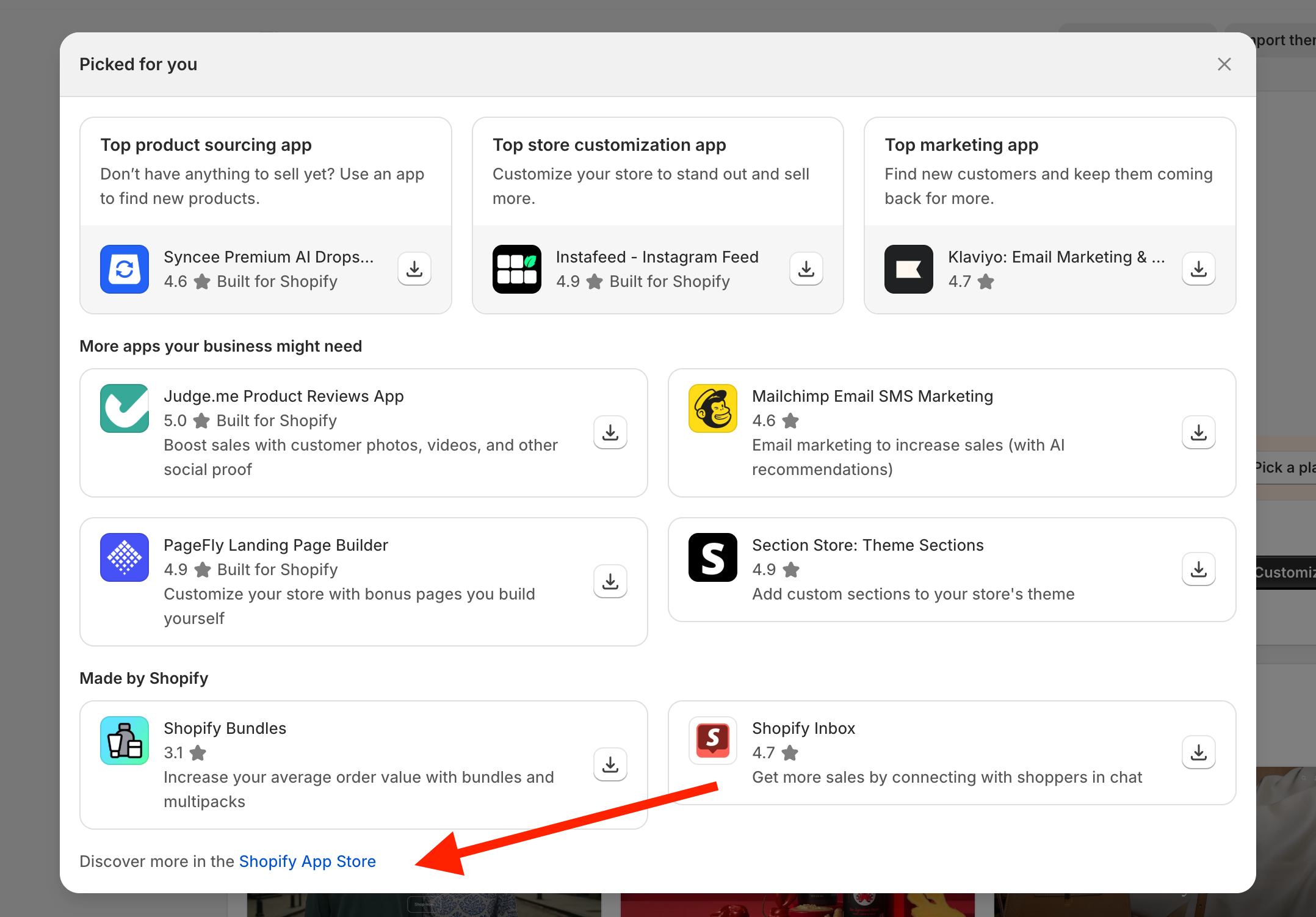Click the Shopify Bundles app icon
The height and width of the screenshot is (917, 1316).
(x=125, y=741)
